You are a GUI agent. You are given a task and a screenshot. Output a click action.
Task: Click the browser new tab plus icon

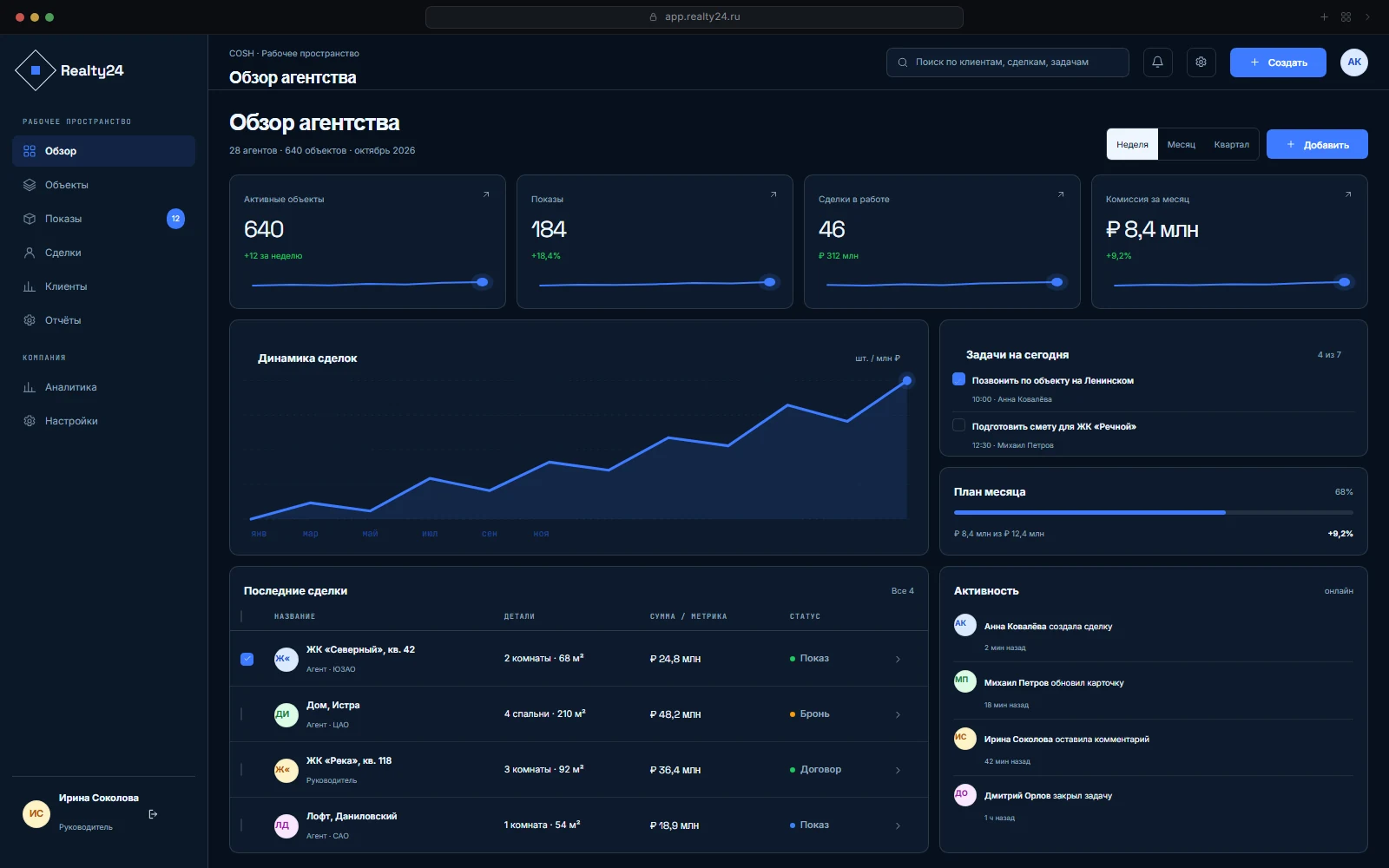pos(1324,16)
